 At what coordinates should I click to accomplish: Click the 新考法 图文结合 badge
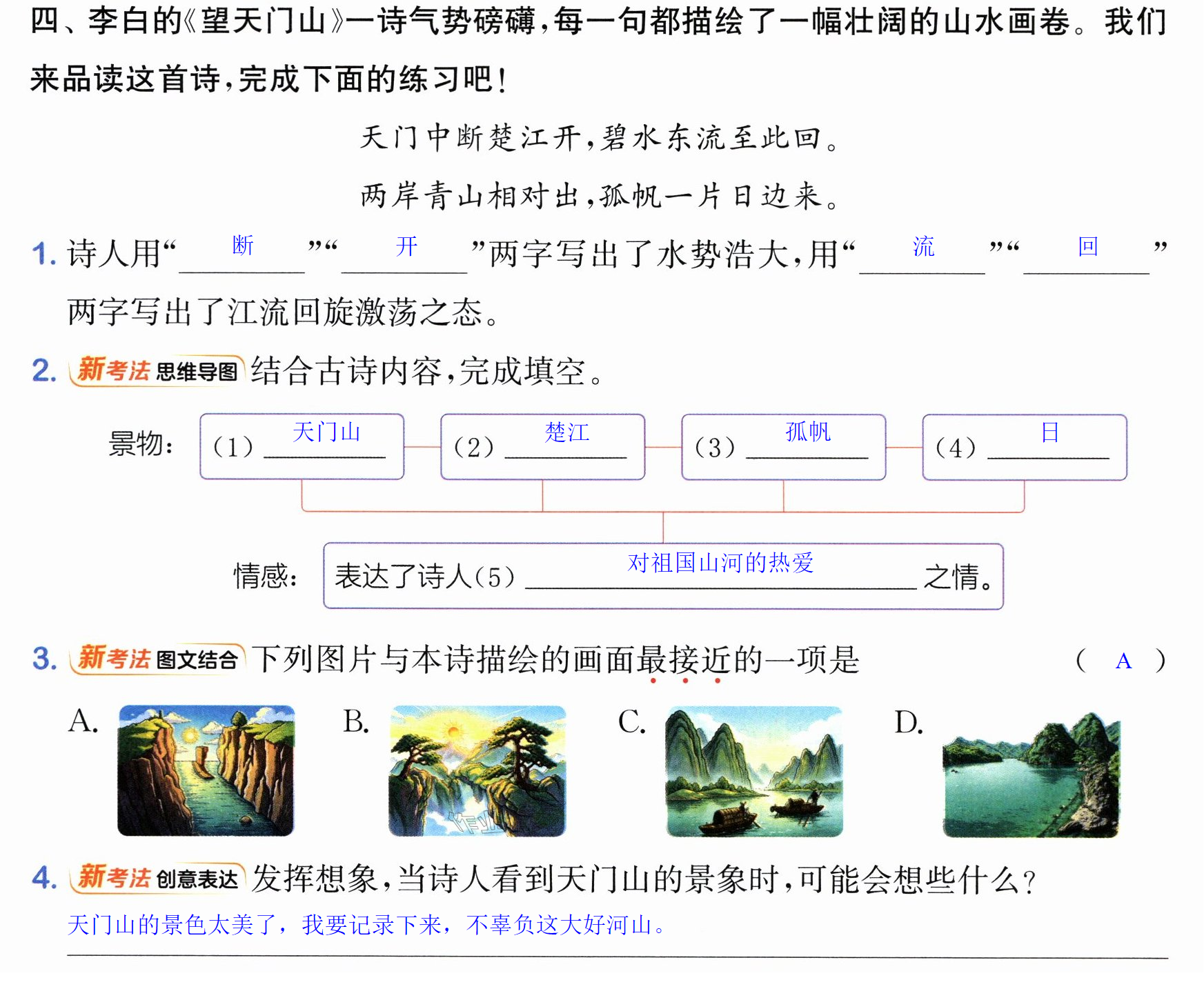(157, 659)
